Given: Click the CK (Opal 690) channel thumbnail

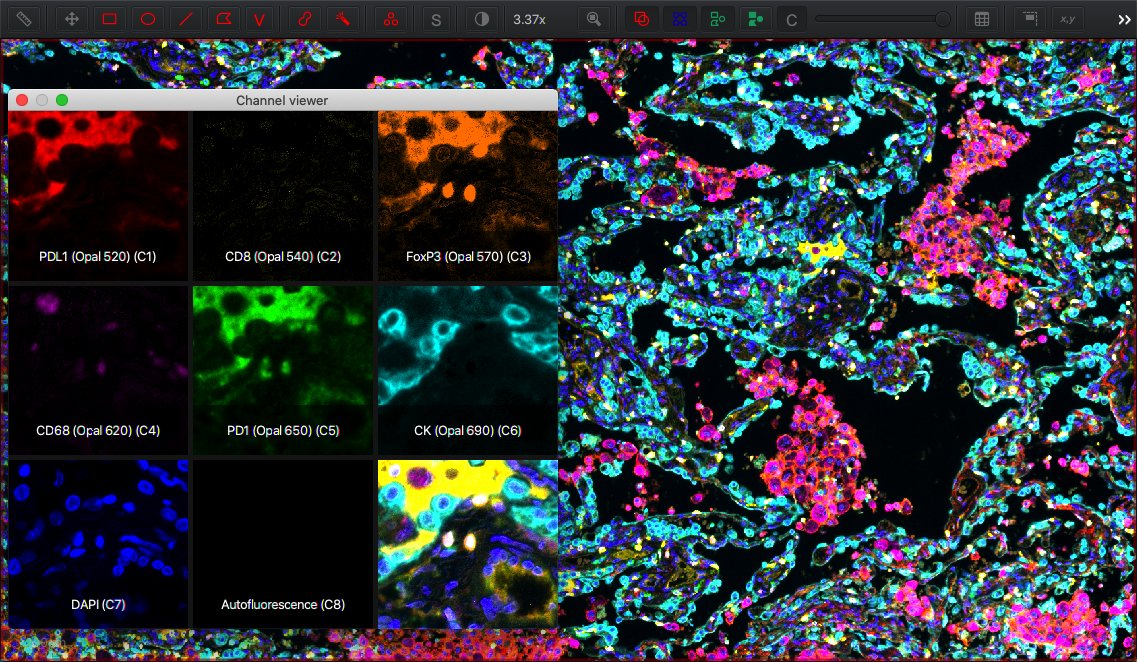Looking at the screenshot, I should [x=468, y=370].
